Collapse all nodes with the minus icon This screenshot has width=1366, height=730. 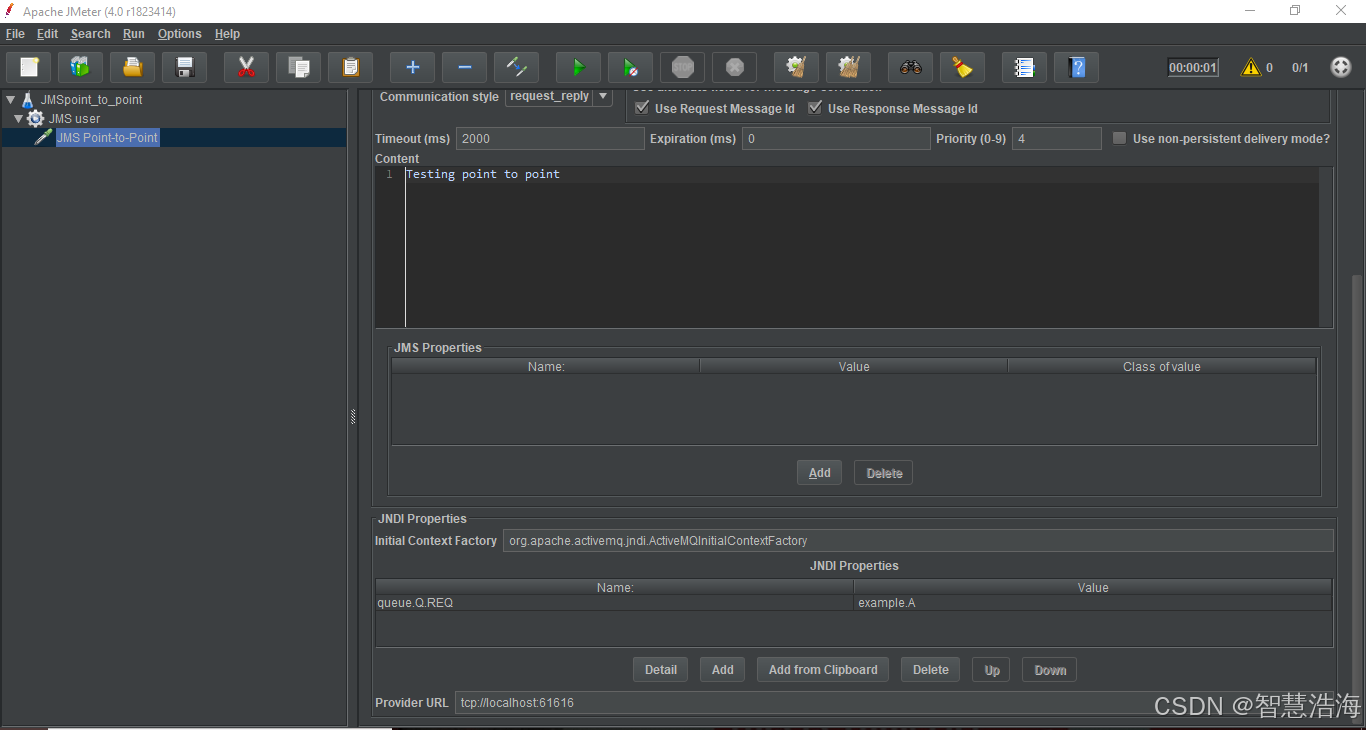pyautogui.click(x=464, y=67)
